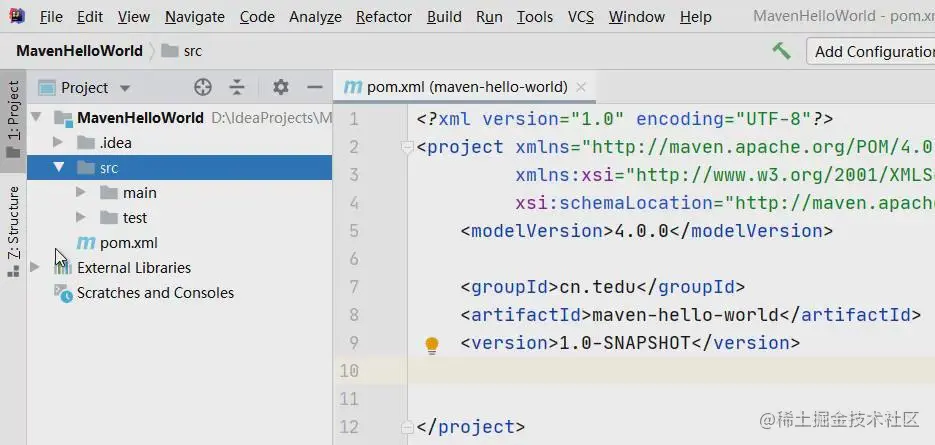935x445 pixels.
Task: Open the Tools menu
Action: coord(535,17)
